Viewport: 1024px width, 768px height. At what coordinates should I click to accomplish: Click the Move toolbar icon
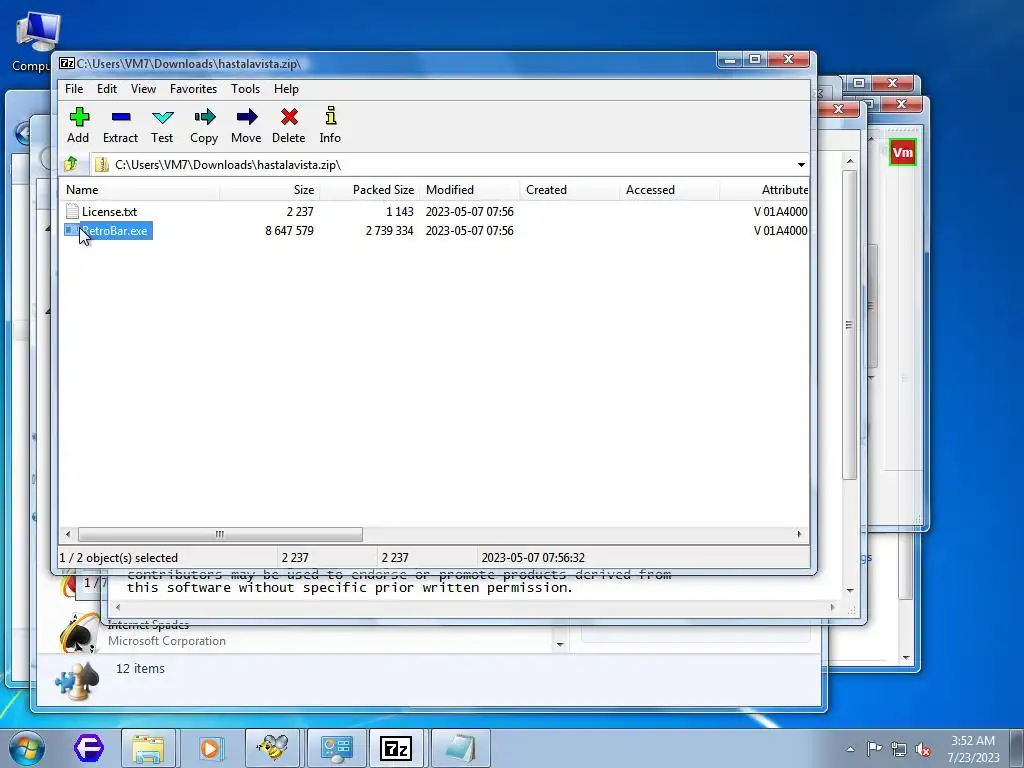click(246, 118)
